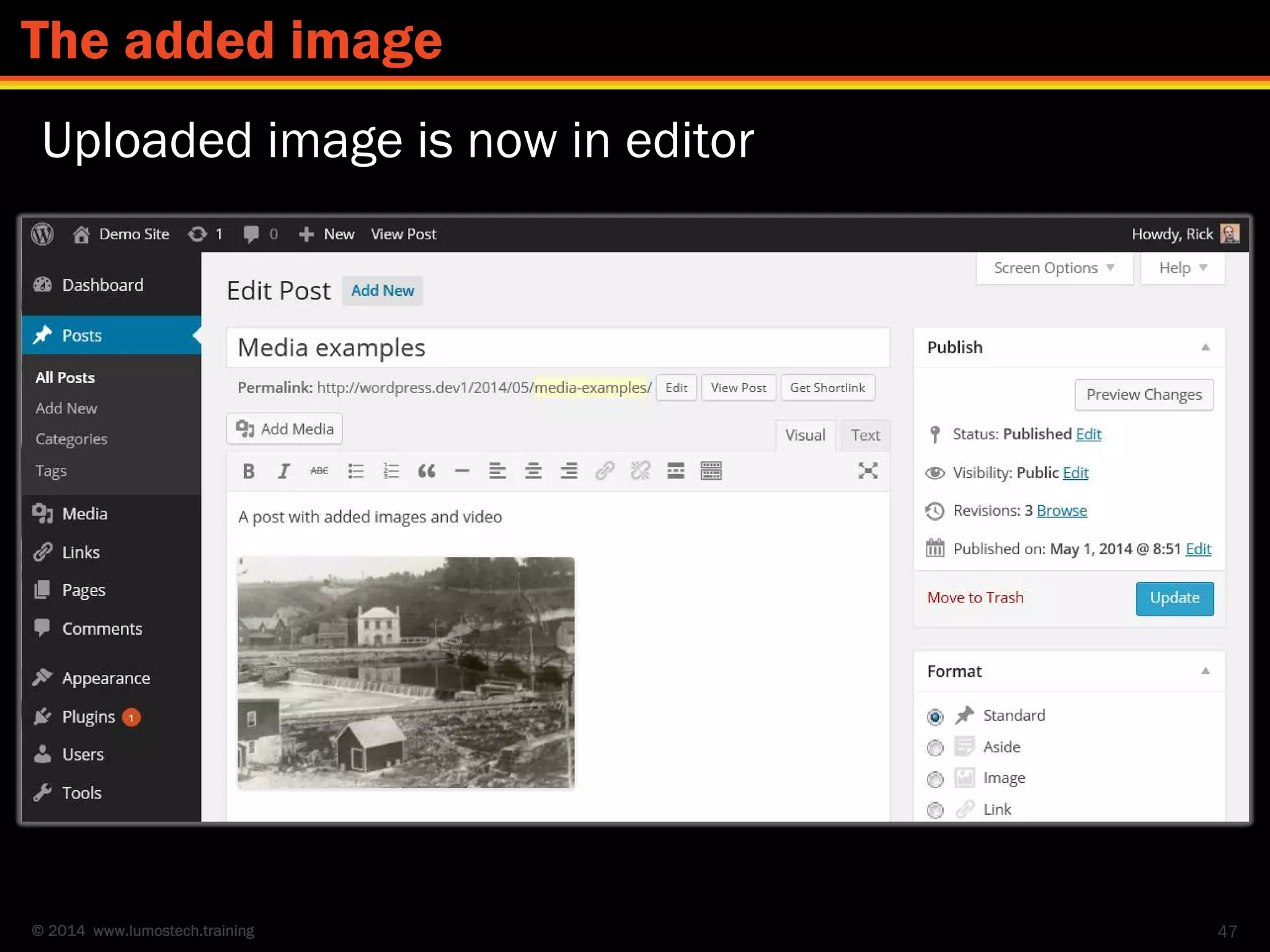Toggle the toolbar kitchen sink
The height and width of the screenshot is (952, 1270).
(711, 471)
